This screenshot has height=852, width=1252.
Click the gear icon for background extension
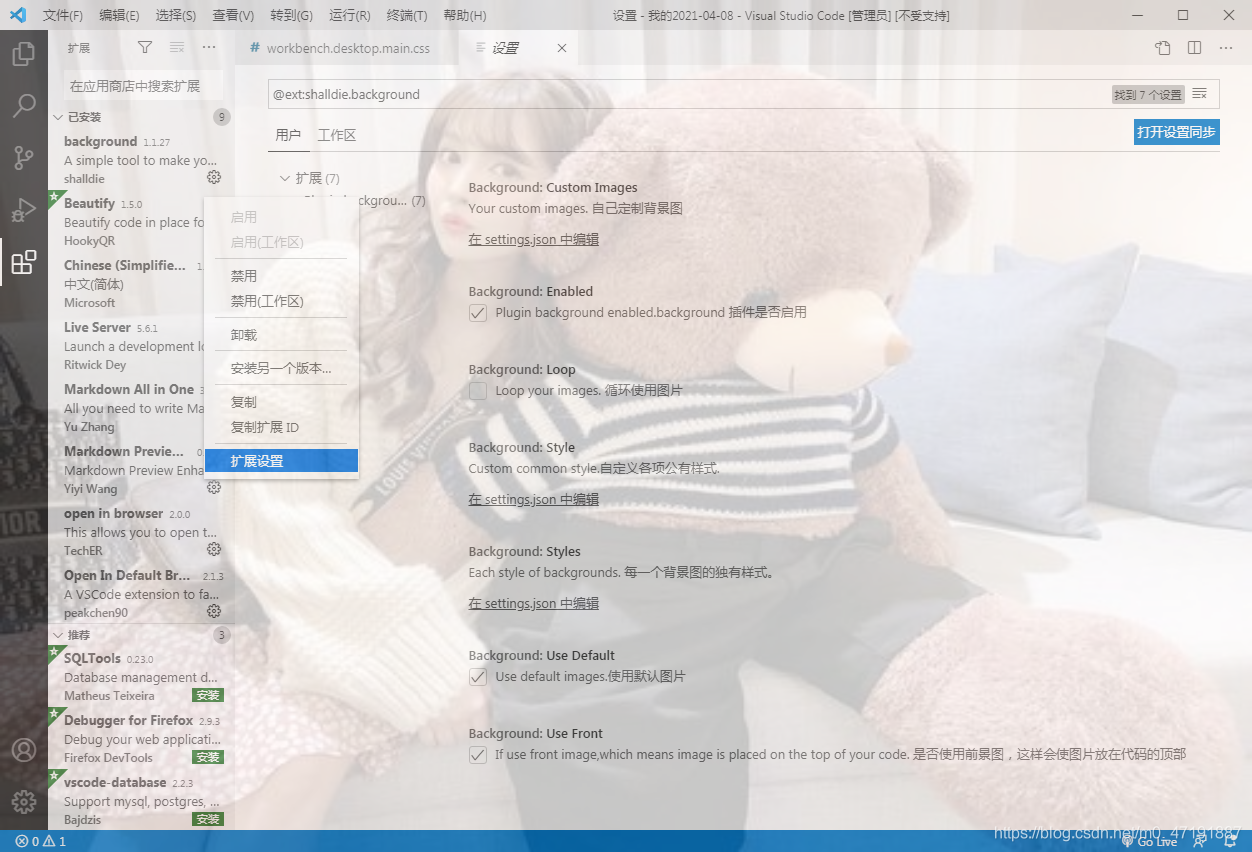coord(214,178)
